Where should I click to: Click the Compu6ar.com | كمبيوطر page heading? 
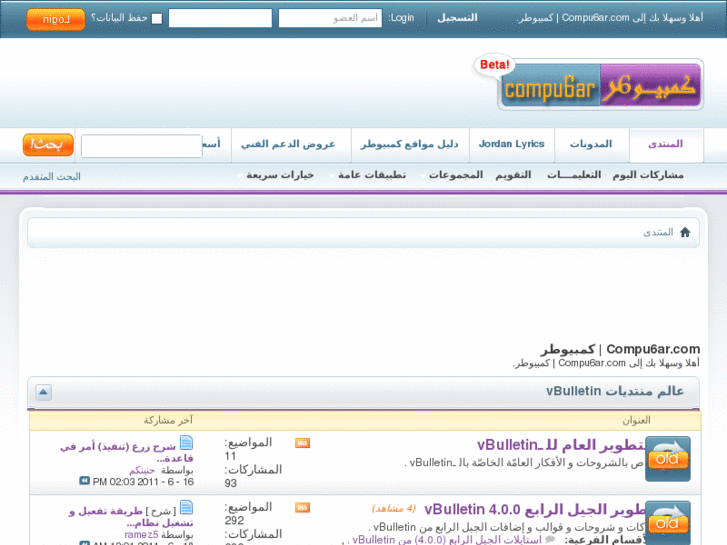(620, 349)
